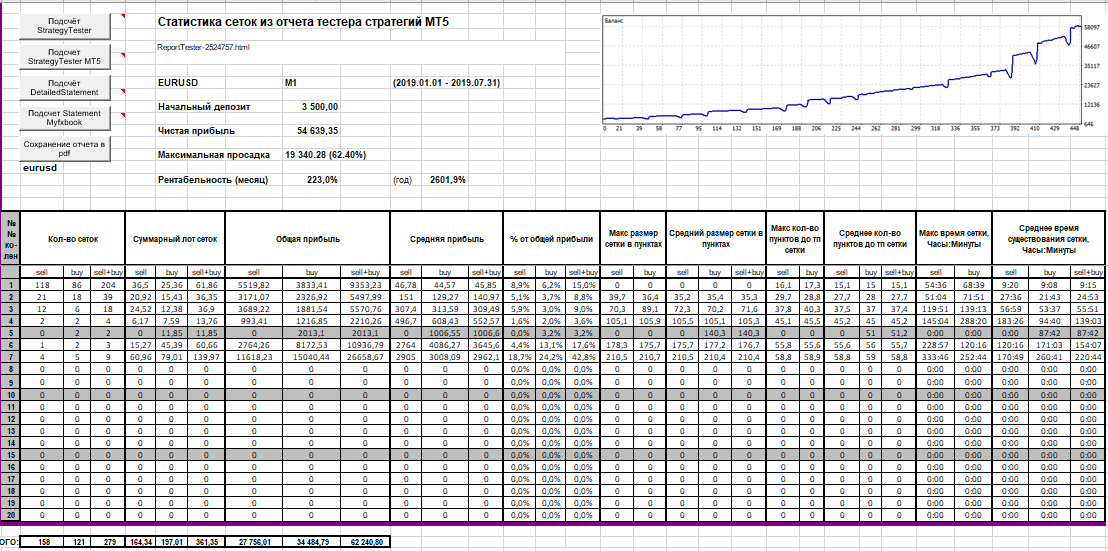Image resolution: width=1108 pixels, height=551 pixels.
Task: Click the Сохранение отчета в pdf button
Action: pyautogui.click(x=64, y=149)
